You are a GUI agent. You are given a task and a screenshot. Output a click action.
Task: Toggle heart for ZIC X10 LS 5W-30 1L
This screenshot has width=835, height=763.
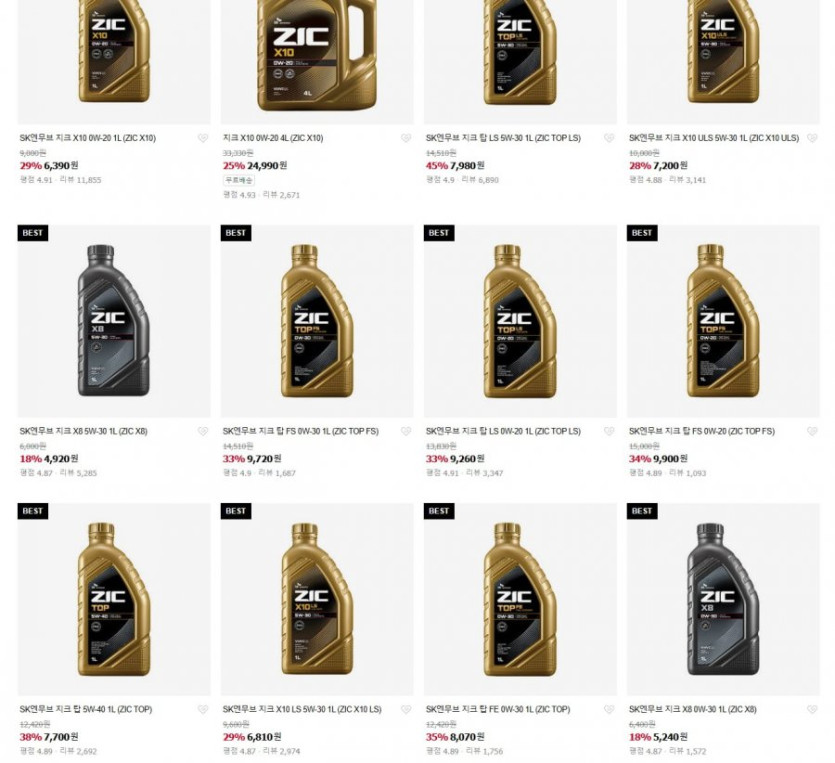pyautogui.click(x=406, y=710)
